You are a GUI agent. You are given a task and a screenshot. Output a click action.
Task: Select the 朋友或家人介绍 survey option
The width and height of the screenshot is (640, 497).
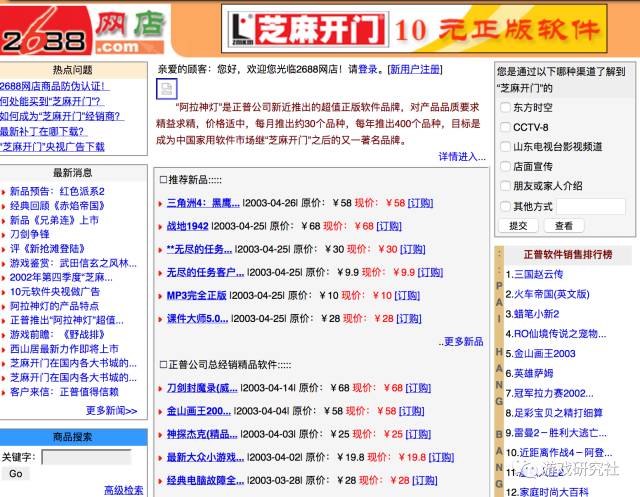(x=505, y=186)
